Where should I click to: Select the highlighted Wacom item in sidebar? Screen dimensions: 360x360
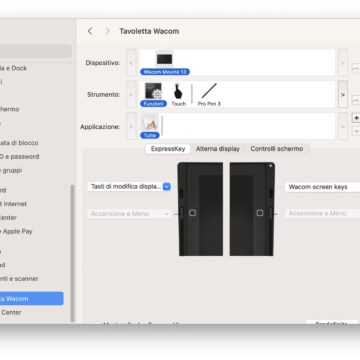pyautogui.click(x=32, y=299)
